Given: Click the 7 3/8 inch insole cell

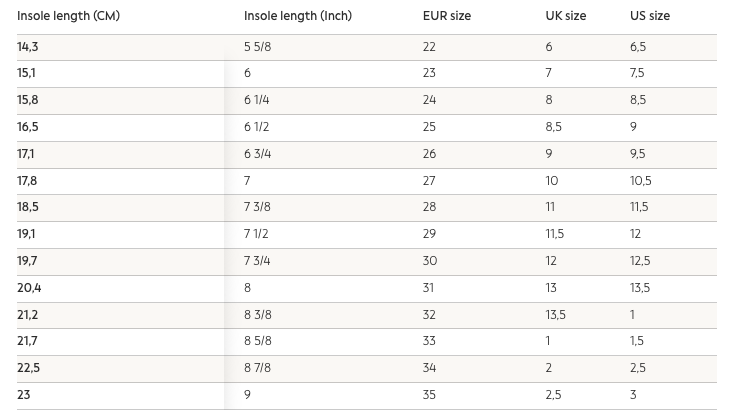Looking at the screenshot, I should pyautogui.click(x=257, y=207).
